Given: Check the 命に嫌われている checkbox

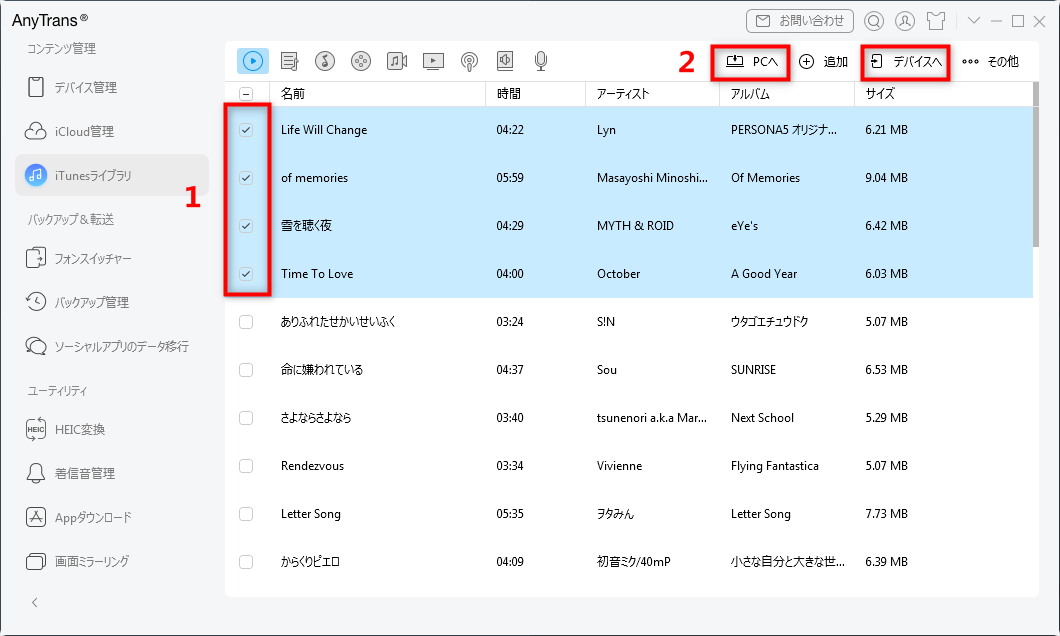Looking at the screenshot, I should point(246,370).
